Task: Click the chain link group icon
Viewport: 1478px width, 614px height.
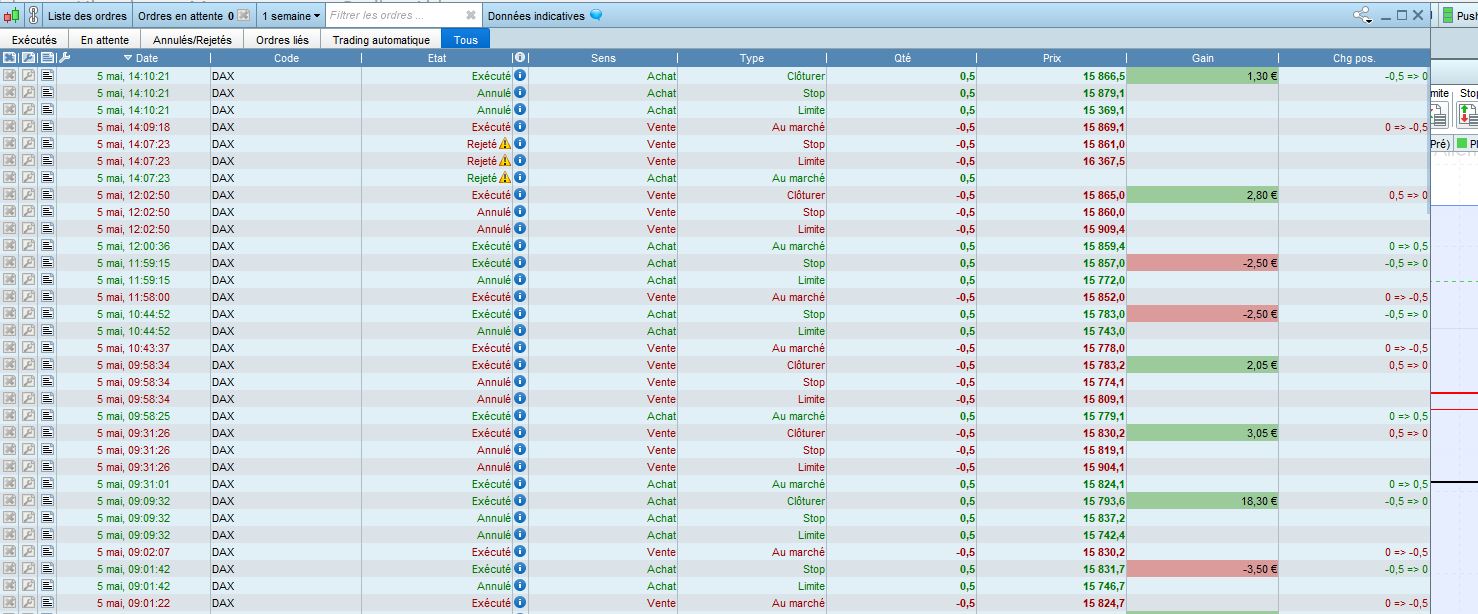Action: click(x=33, y=16)
